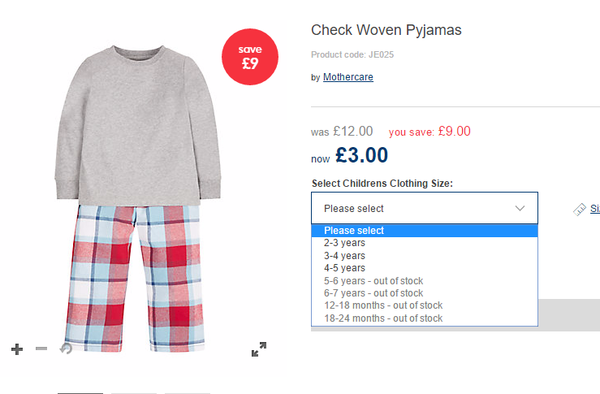Choose the highlighted Please select option
The width and height of the screenshot is (600, 394).
click(x=424, y=230)
